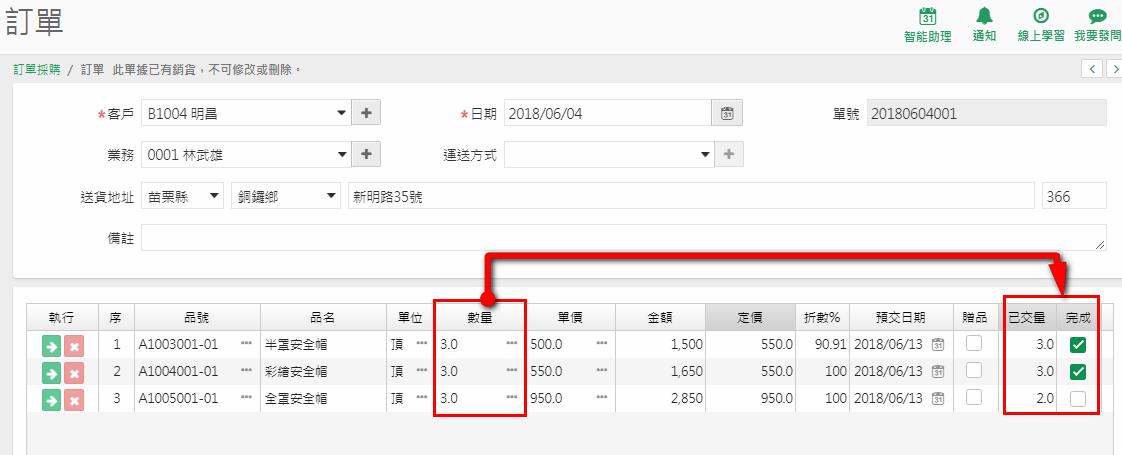Screen dimensions: 1122x455
Task: Click plus button next to 客戶 field
Action: click(366, 113)
